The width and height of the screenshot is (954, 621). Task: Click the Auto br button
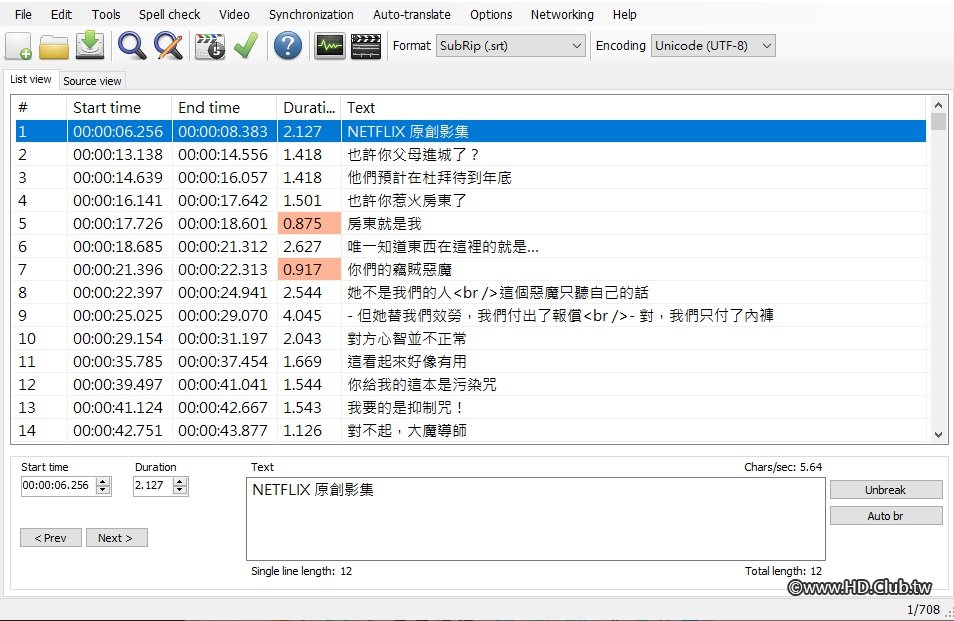(886, 516)
